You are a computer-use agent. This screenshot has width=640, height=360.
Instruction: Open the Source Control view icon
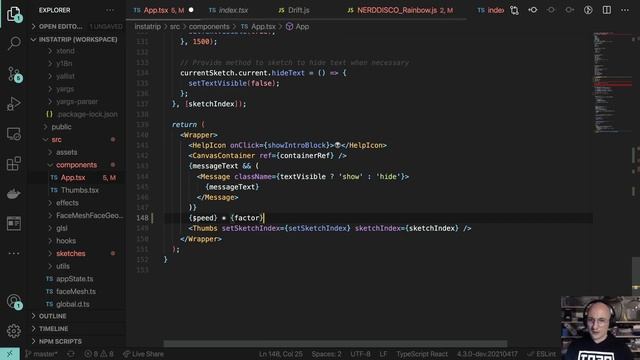[x=14, y=74]
